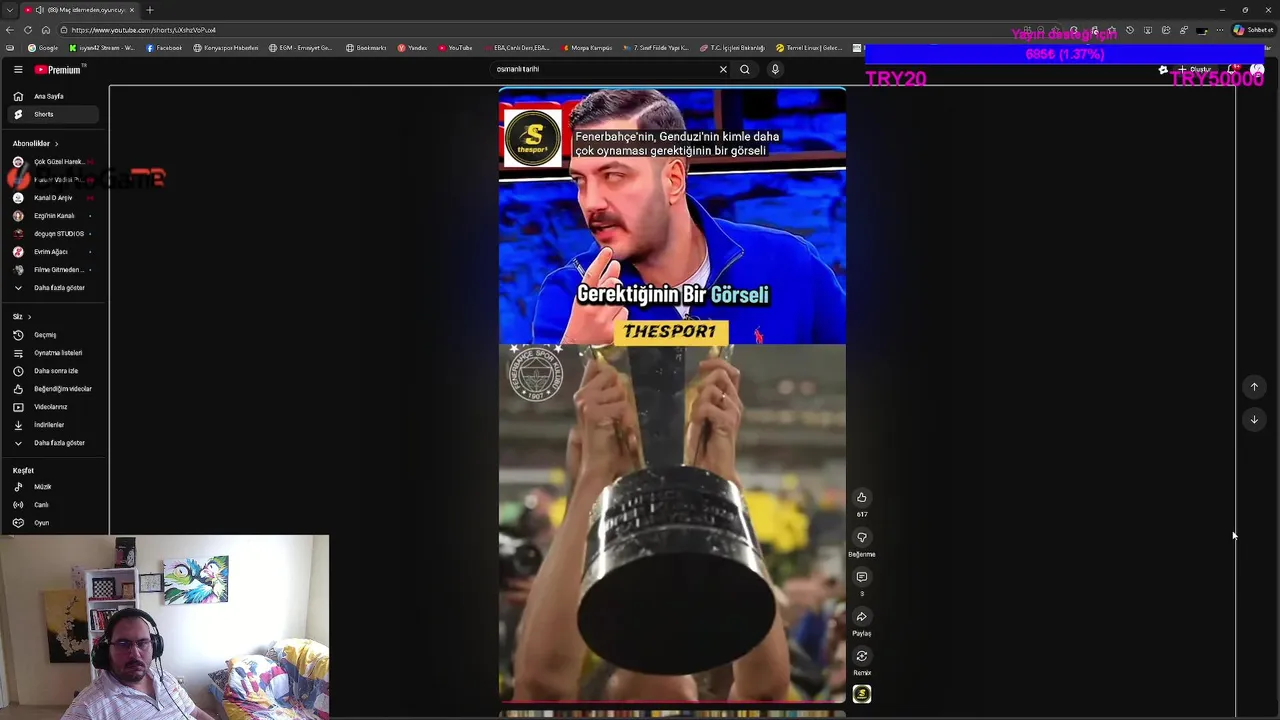Open comments on the Short
The image size is (1280, 720).
pyautogui.click(x=862, y=577)
